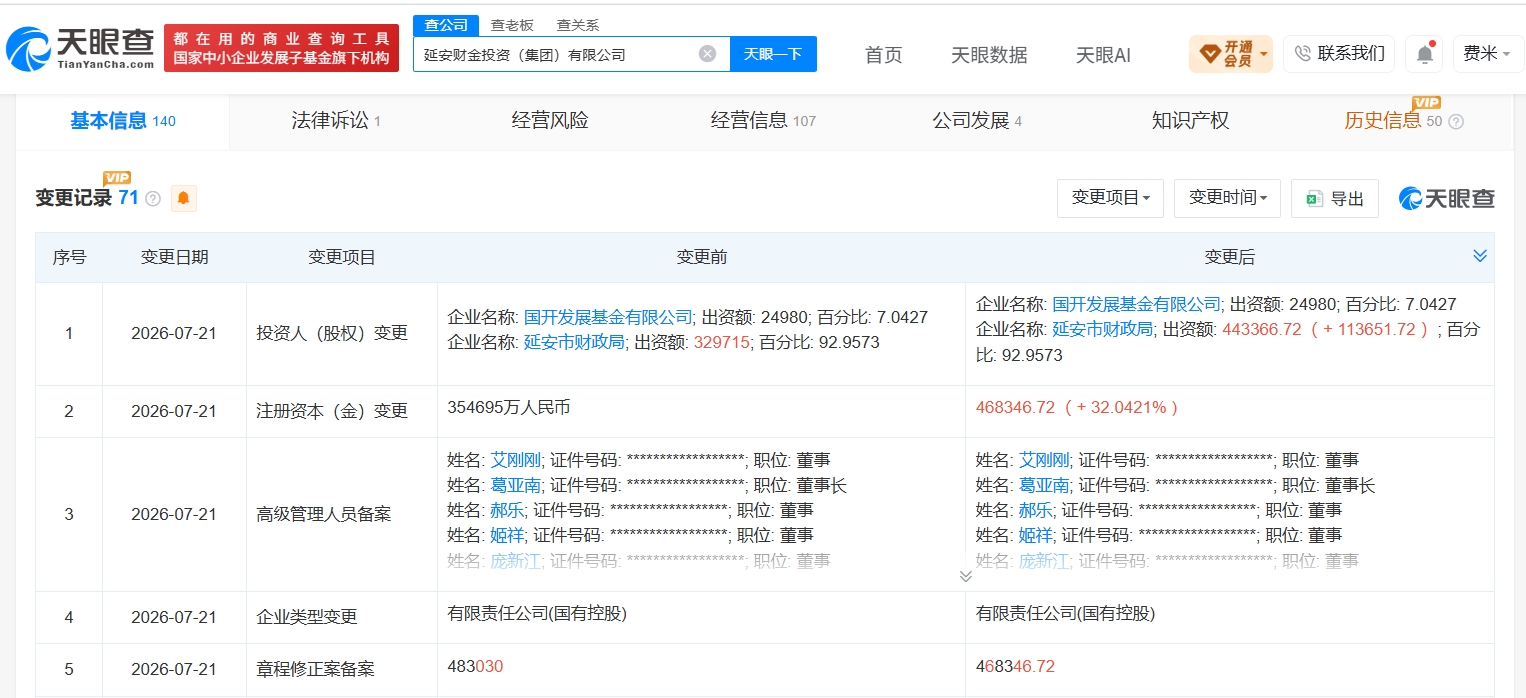
Task: Open the 开通会员 dropdown
Action: [1231, 54]
